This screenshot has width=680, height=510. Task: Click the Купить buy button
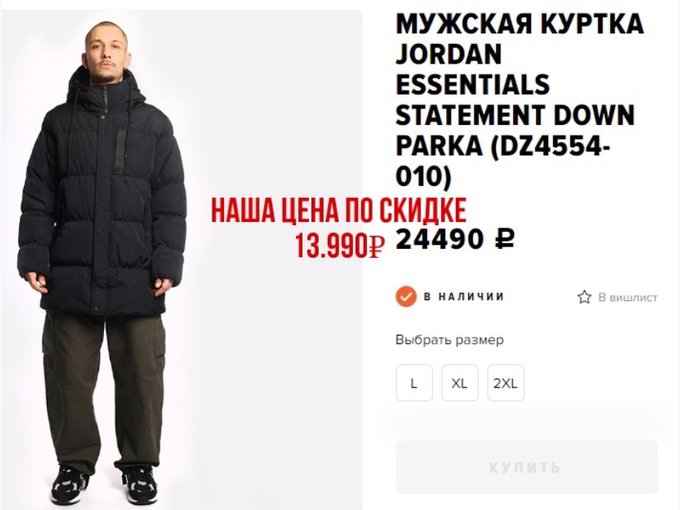(527, 467)
